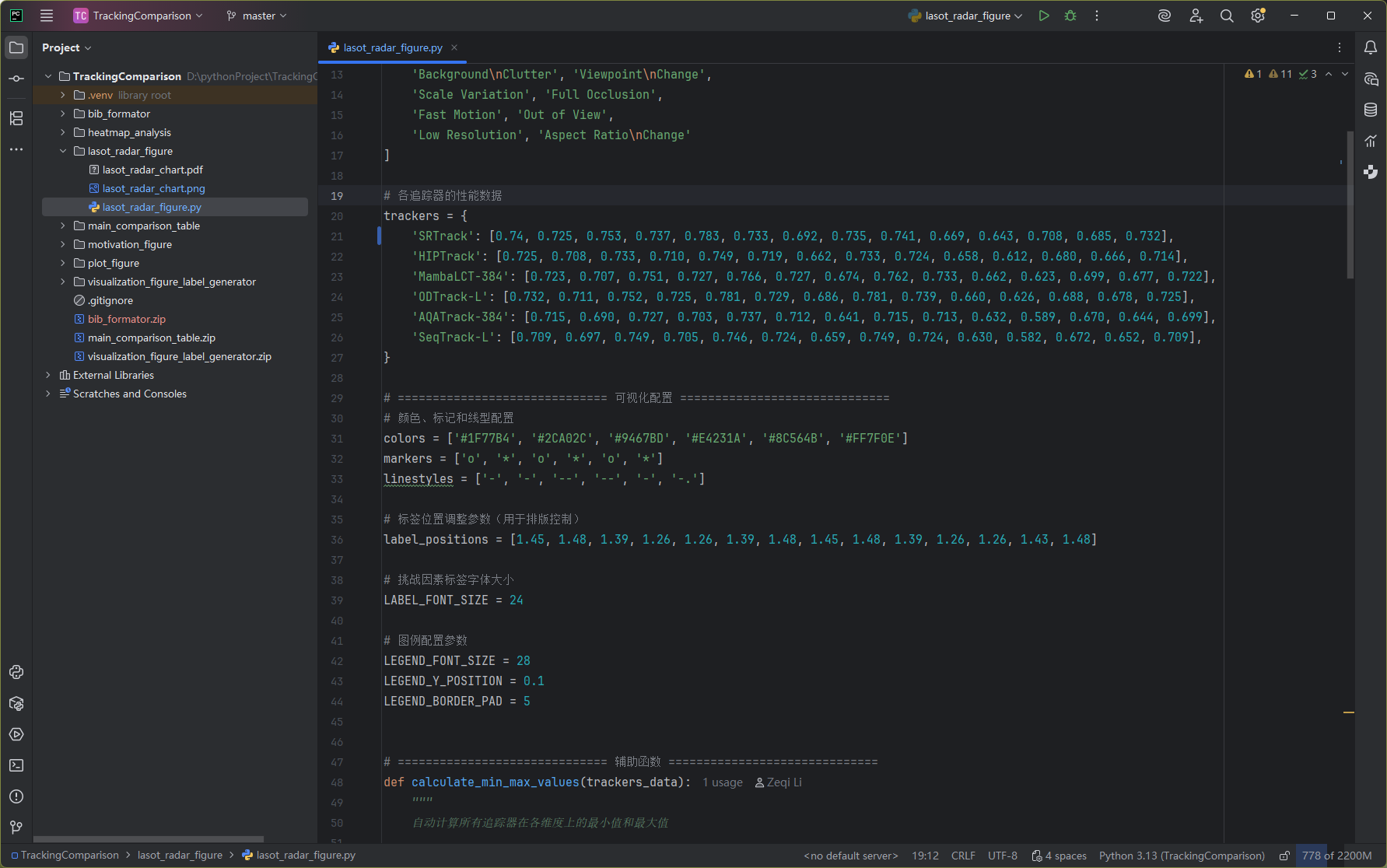Switch the Python 3.13 interpreter
The image size is (1387, 868).
coord(1182,856)
